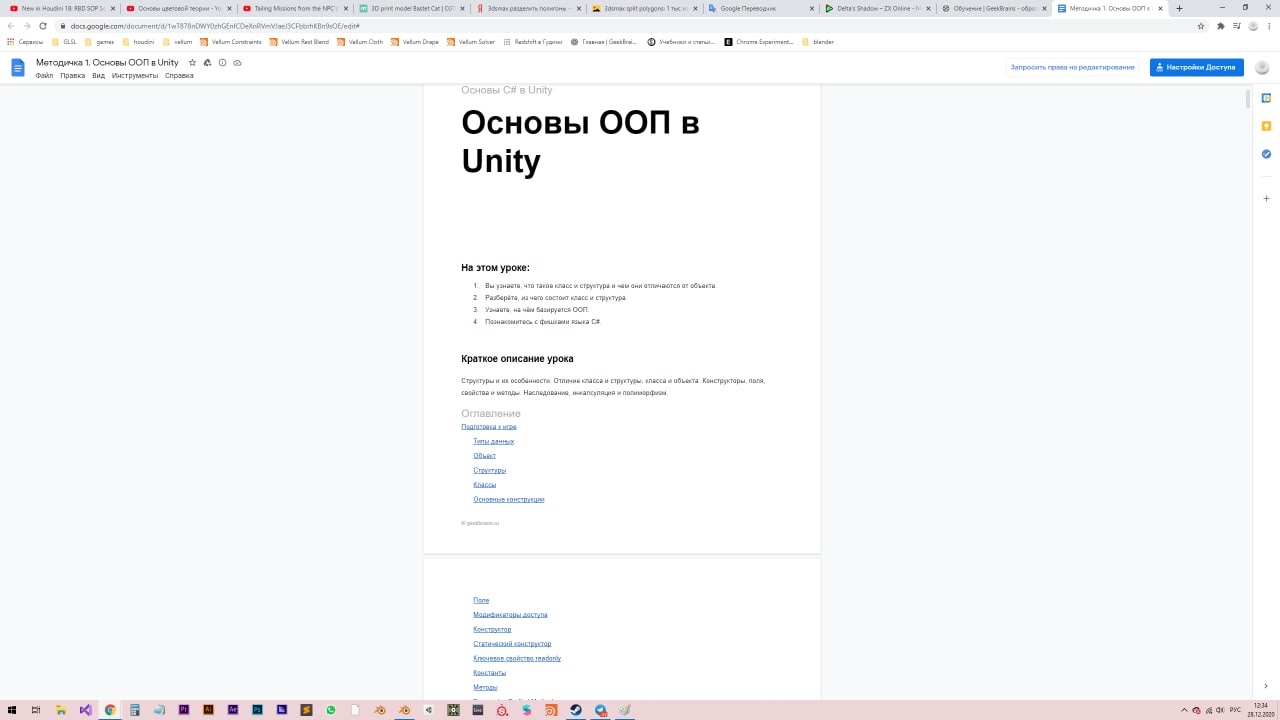Click the address bar URL
This screenshot has width=1280, height=720.
[x=215, y=26]
